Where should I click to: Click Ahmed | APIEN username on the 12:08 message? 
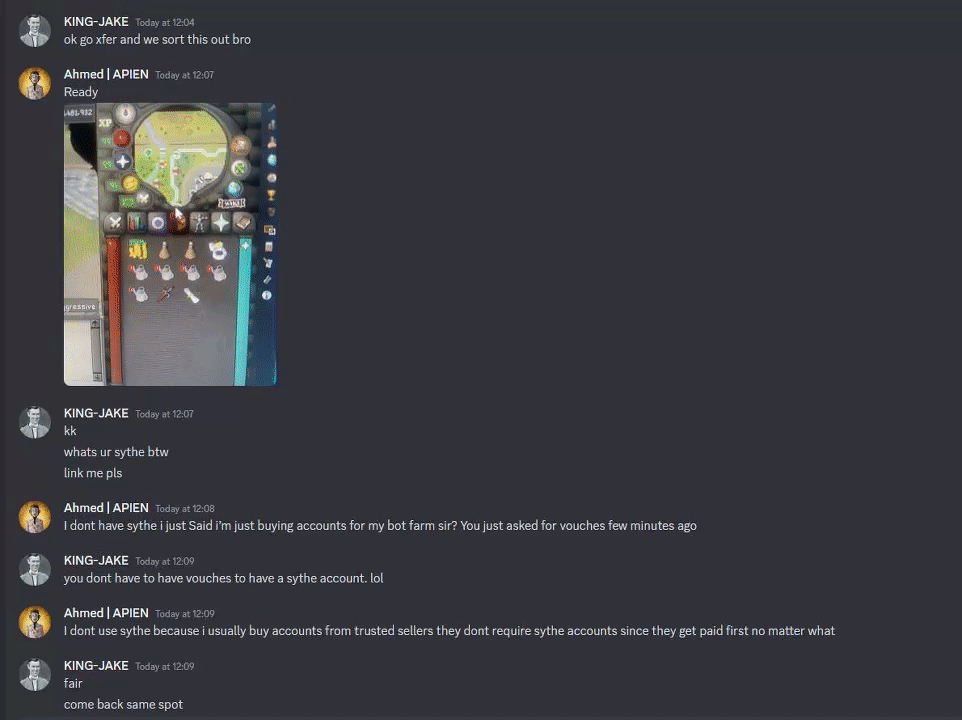point(106,508)
